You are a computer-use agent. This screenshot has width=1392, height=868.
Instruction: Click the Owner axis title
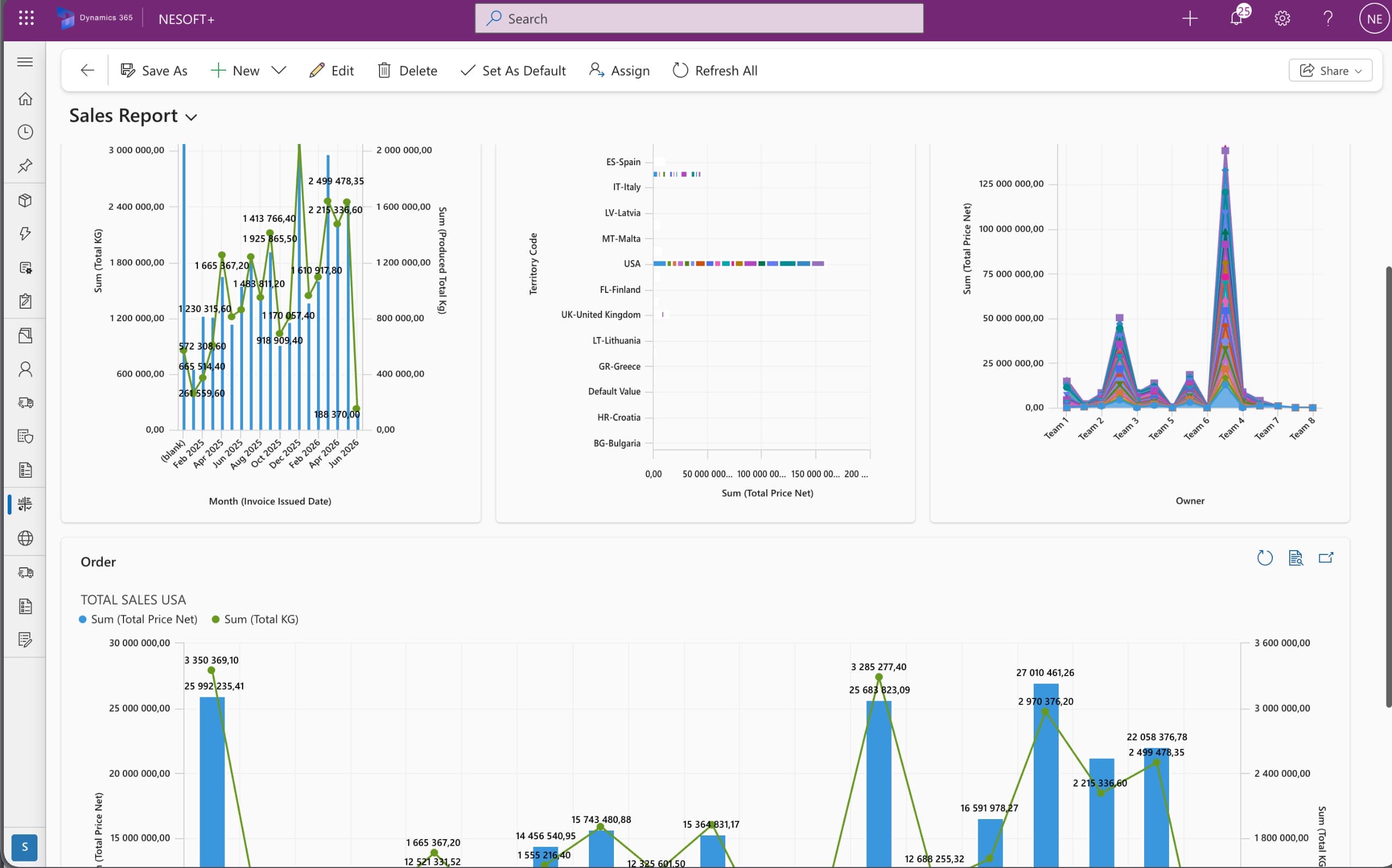pos(1190,501)
